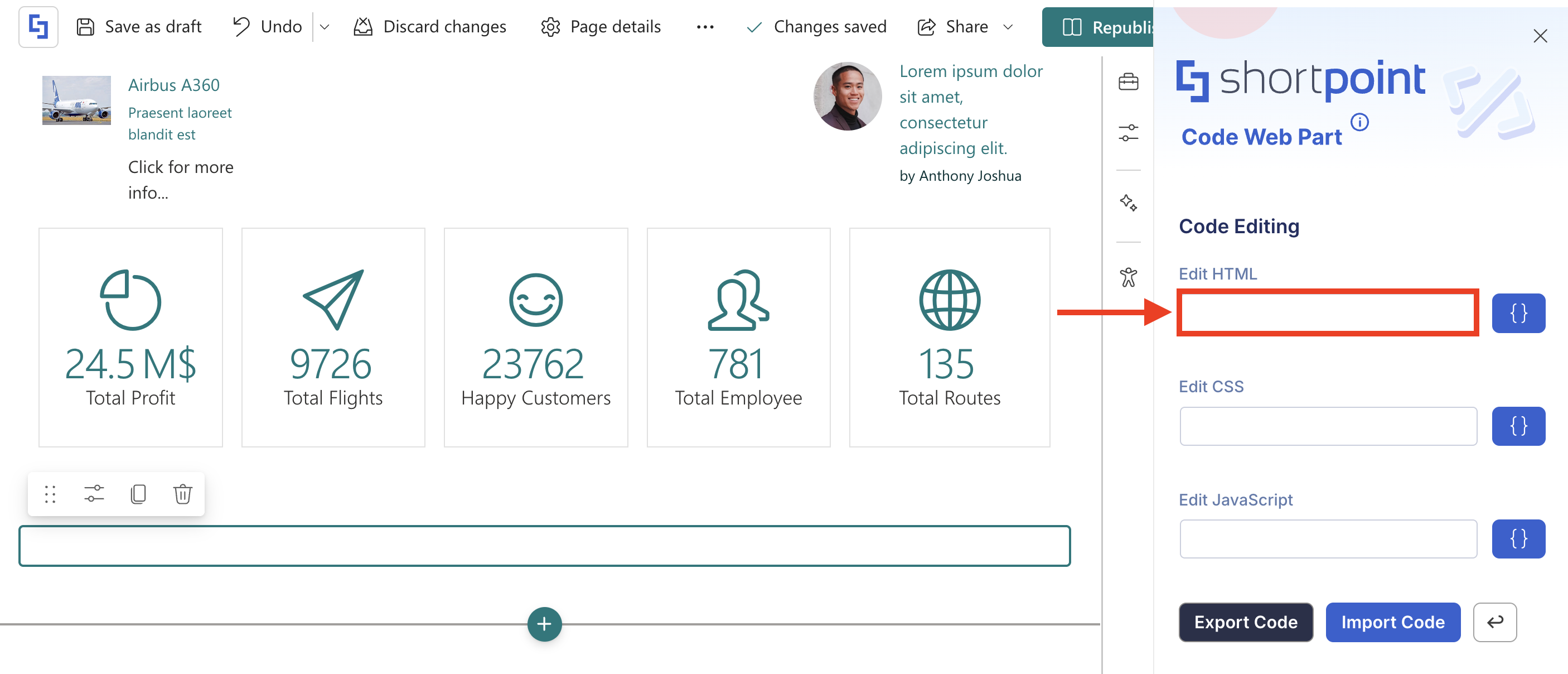The image size is (1568, 674).
Task: Click the sliders settings icon in side rail
Action: point(1128,133)
